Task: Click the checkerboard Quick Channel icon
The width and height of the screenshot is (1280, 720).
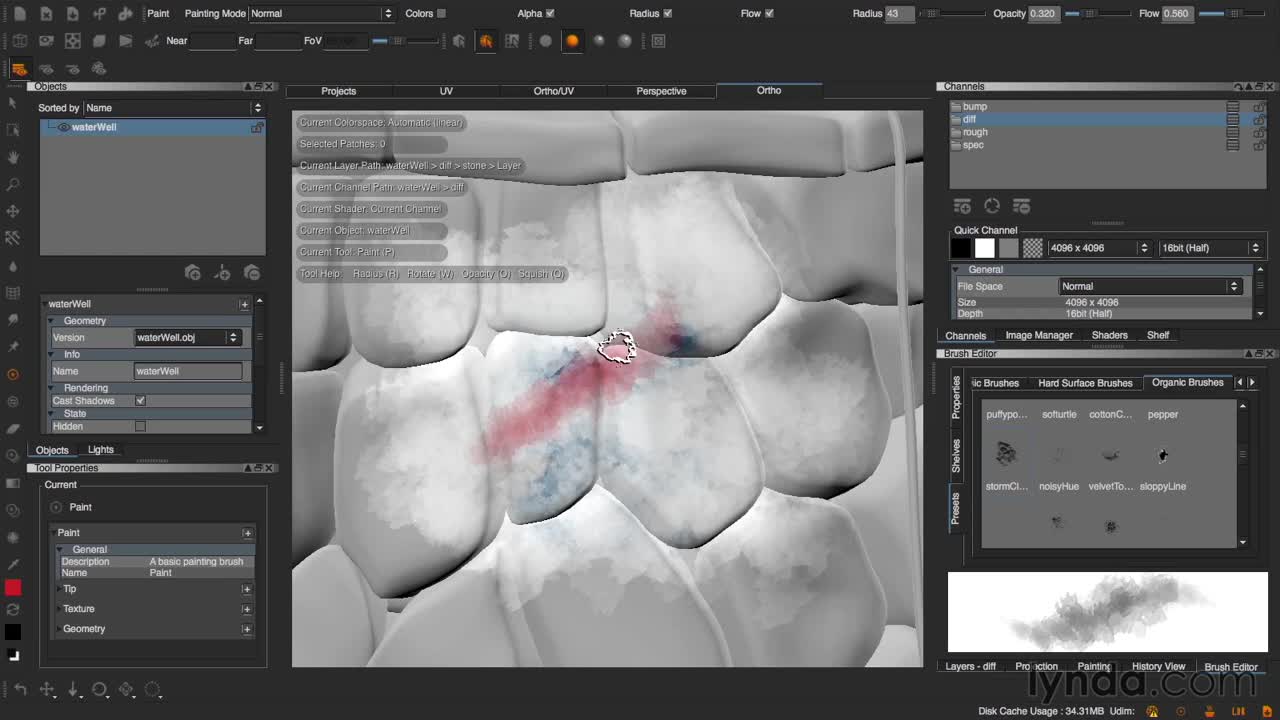Action: click(1033, 248)
